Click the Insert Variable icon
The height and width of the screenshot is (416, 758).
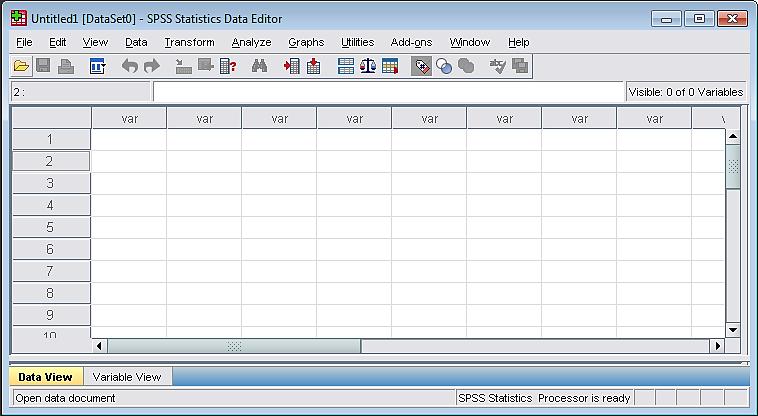coord(314,66)
